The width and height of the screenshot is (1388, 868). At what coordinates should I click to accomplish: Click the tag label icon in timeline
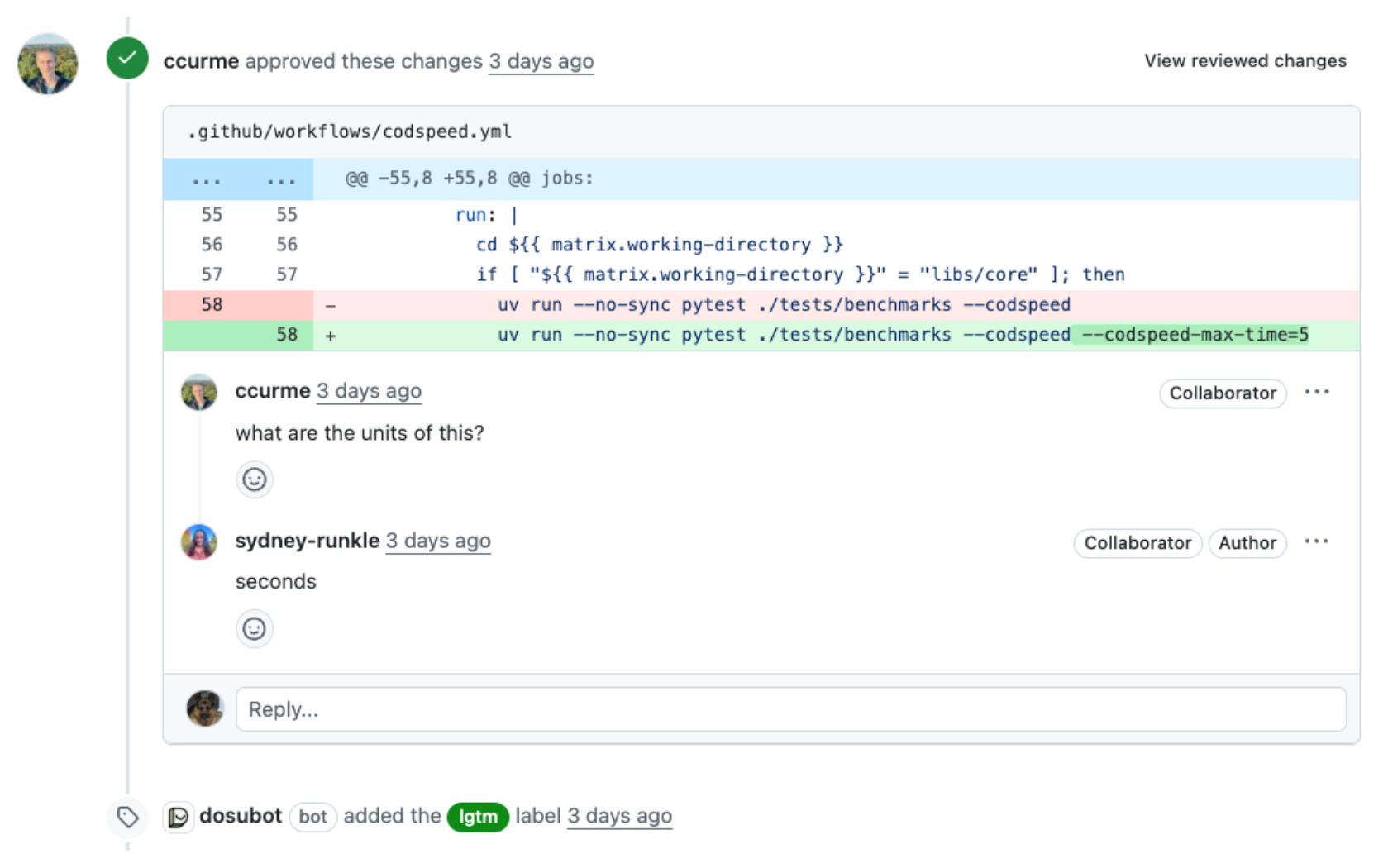tap(127, 818)
